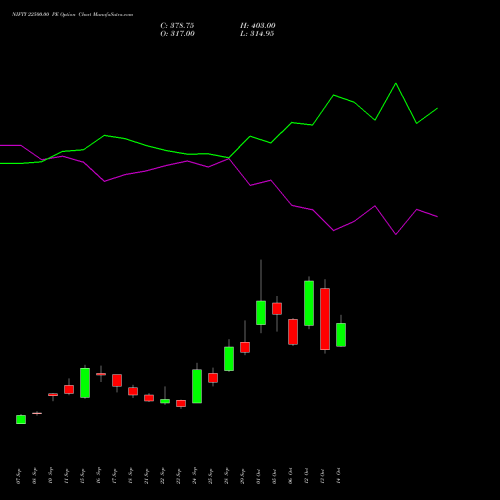Viewport: 500px width, 500px height.
Task: Select the red candlestick for 06 Oct
Action: coord(293,332)
